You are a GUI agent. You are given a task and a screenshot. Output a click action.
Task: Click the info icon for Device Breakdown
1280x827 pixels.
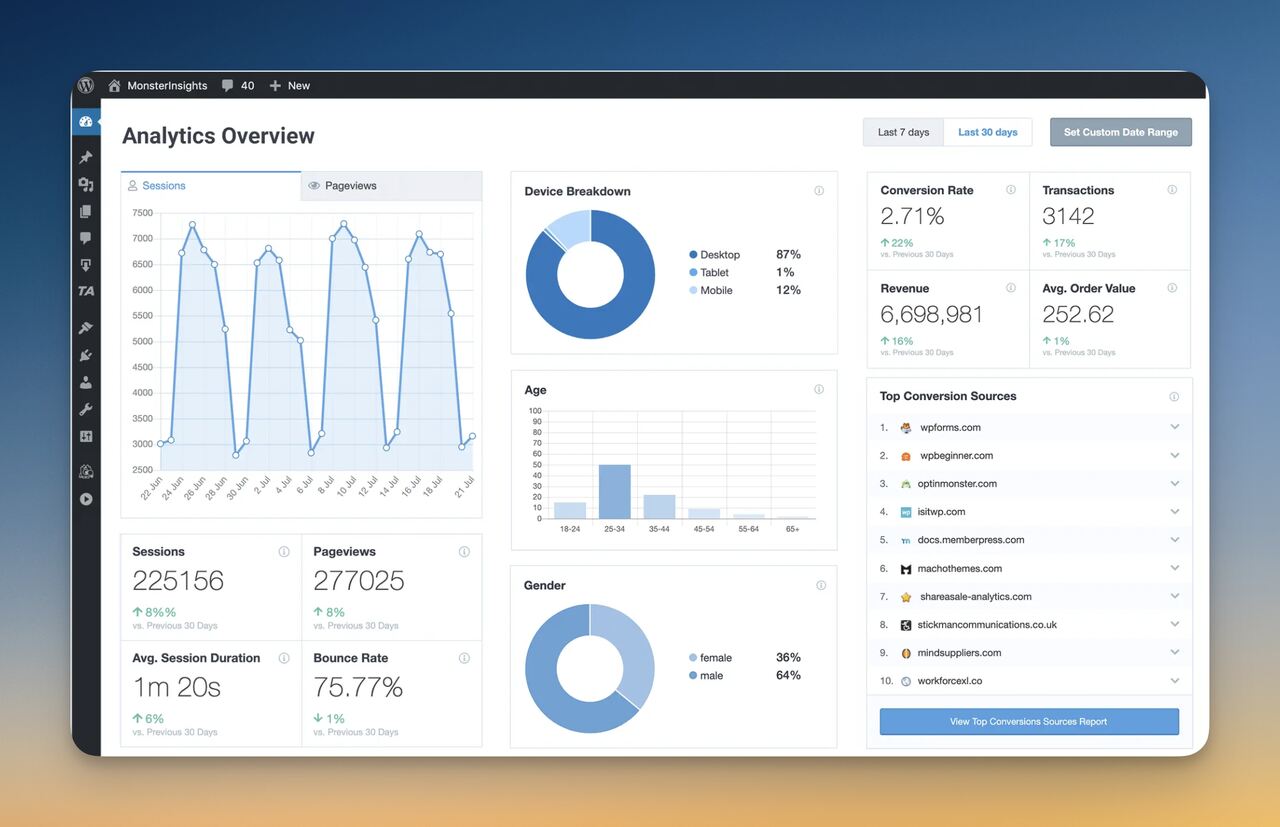click(819, 191)
